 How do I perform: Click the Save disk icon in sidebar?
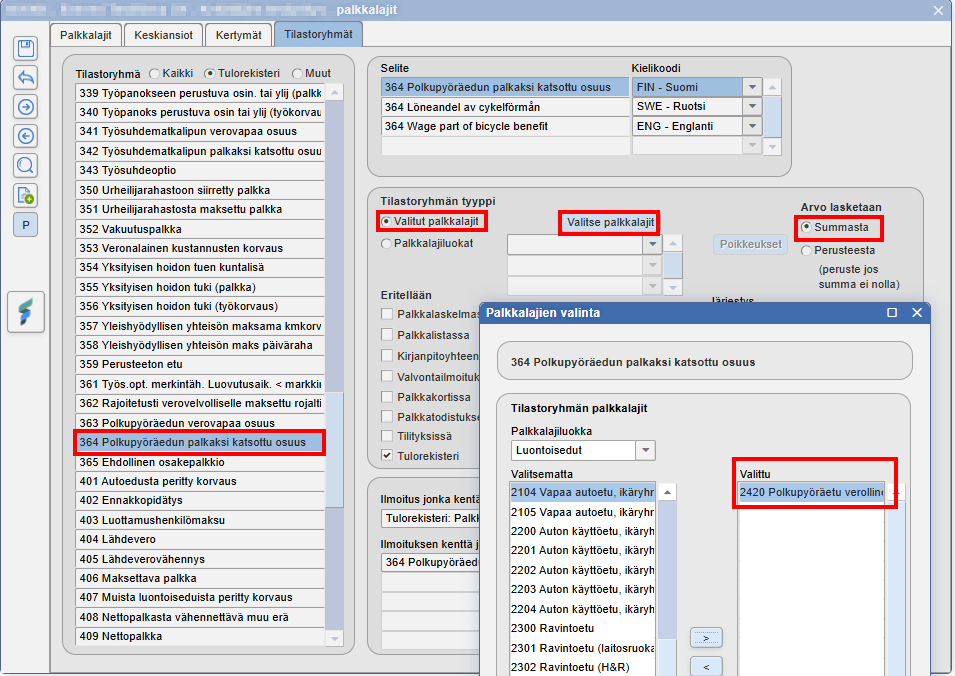pos(26,48)
